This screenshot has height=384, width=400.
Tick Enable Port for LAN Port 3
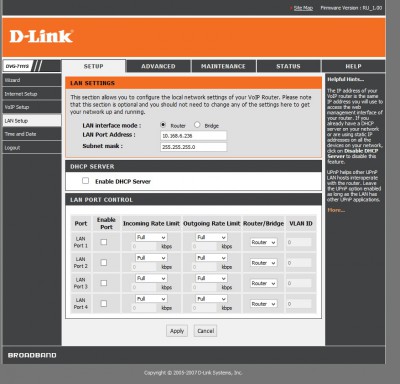click(104, 283)
